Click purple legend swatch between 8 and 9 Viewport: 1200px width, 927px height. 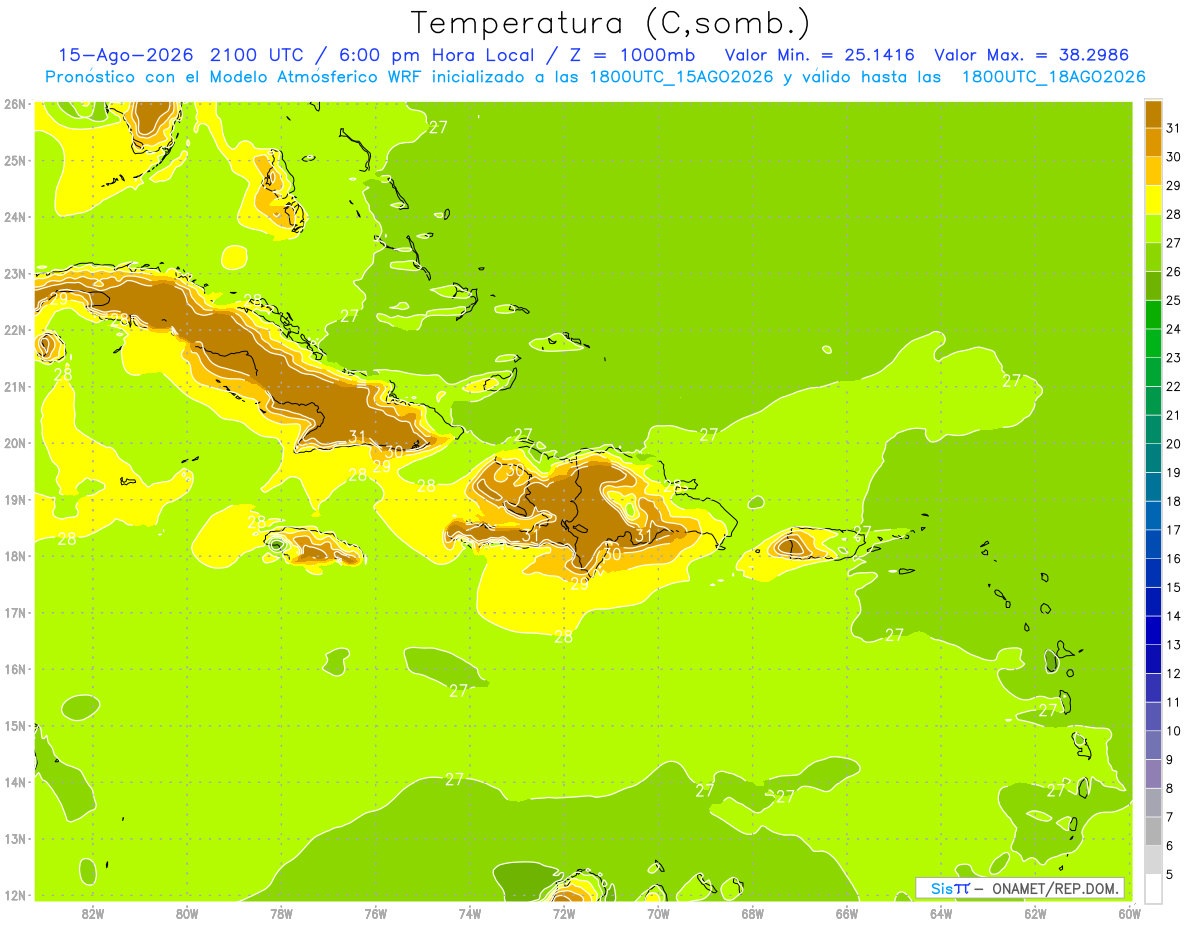(1153, 774)
